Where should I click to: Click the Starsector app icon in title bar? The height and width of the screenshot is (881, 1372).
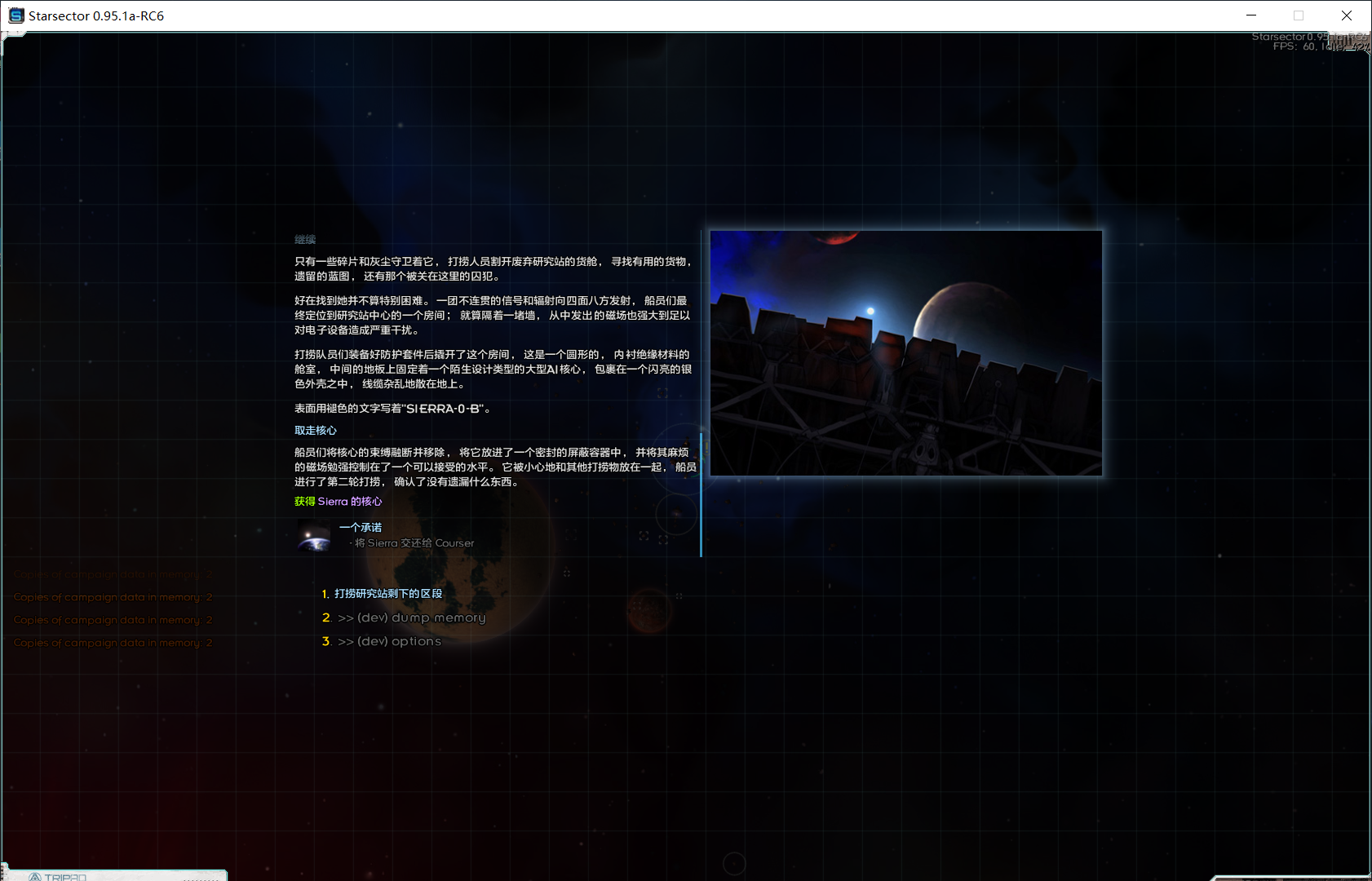point(15,15)
